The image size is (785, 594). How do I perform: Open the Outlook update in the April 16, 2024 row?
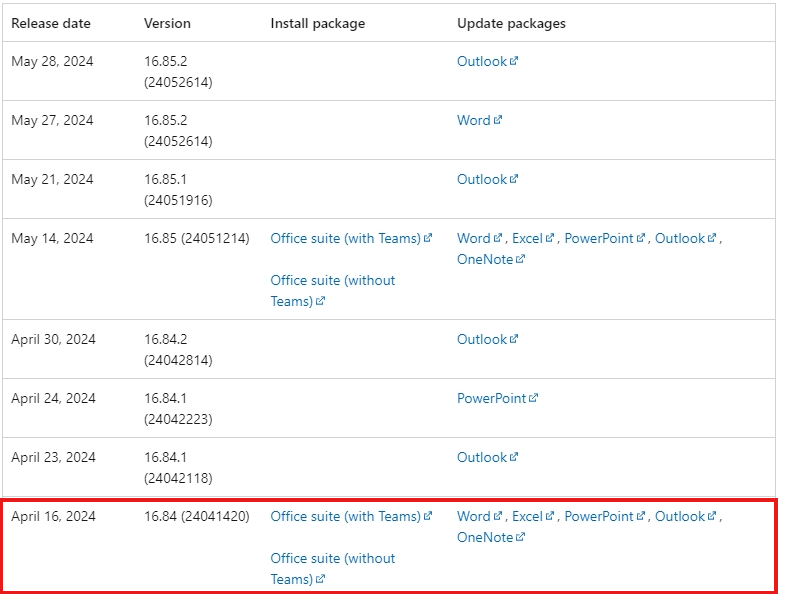point(685,516)
